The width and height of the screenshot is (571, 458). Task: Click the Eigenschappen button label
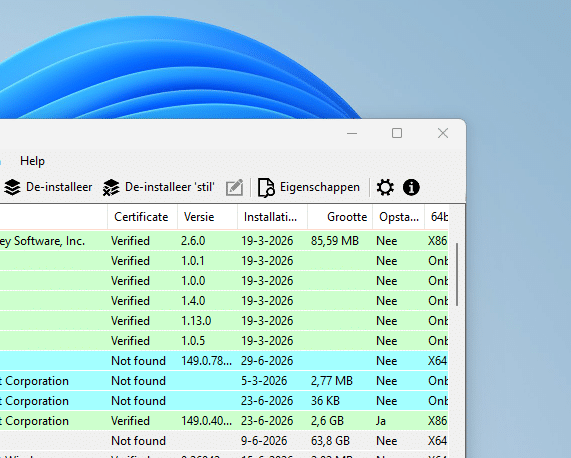pos(320,187)
